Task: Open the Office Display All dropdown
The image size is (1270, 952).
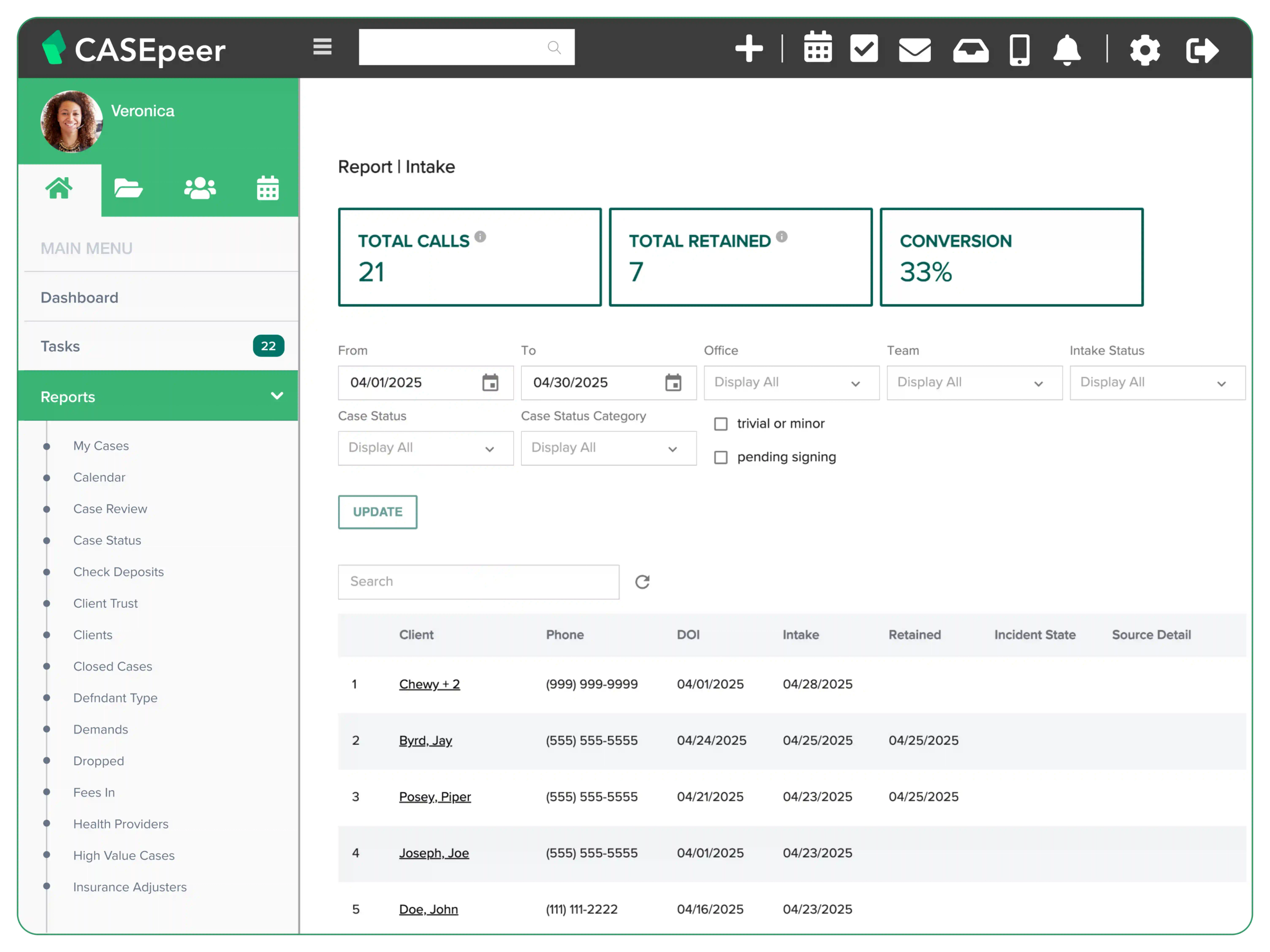Action: (x=791, y=383)
